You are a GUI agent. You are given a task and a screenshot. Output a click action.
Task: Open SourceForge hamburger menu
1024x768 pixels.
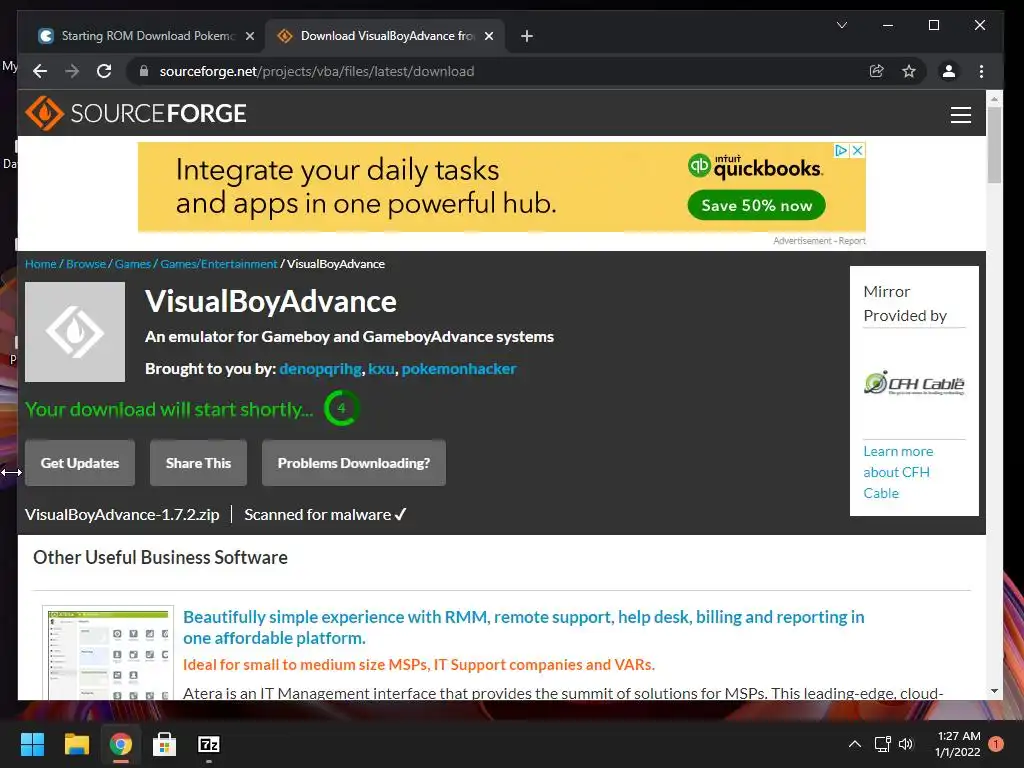point(961,115)
